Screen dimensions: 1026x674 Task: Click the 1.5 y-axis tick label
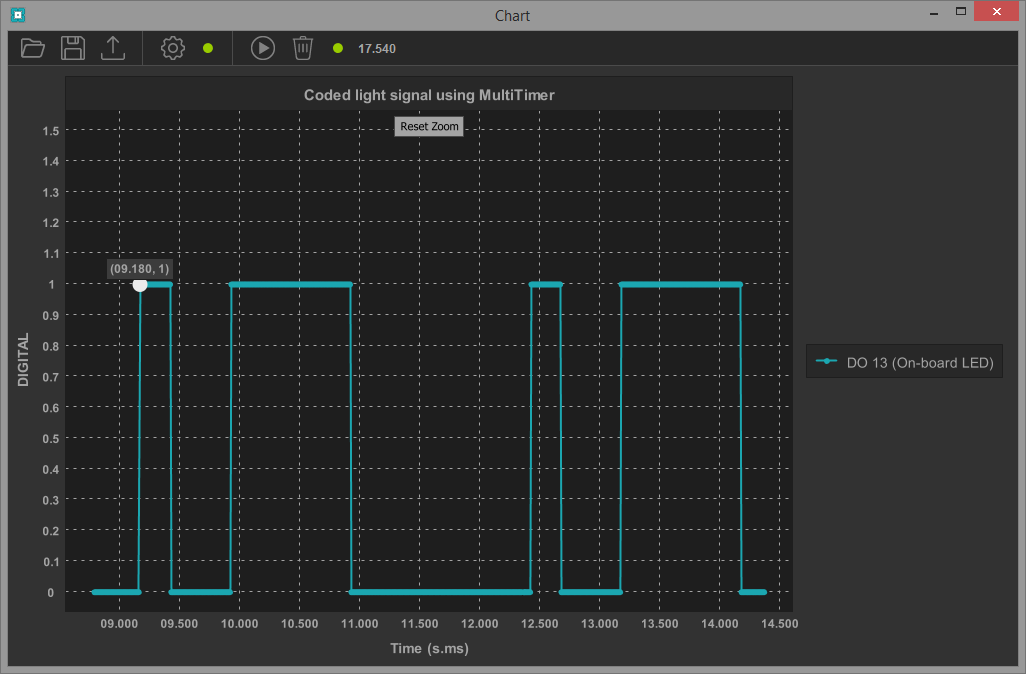[50, 131]
